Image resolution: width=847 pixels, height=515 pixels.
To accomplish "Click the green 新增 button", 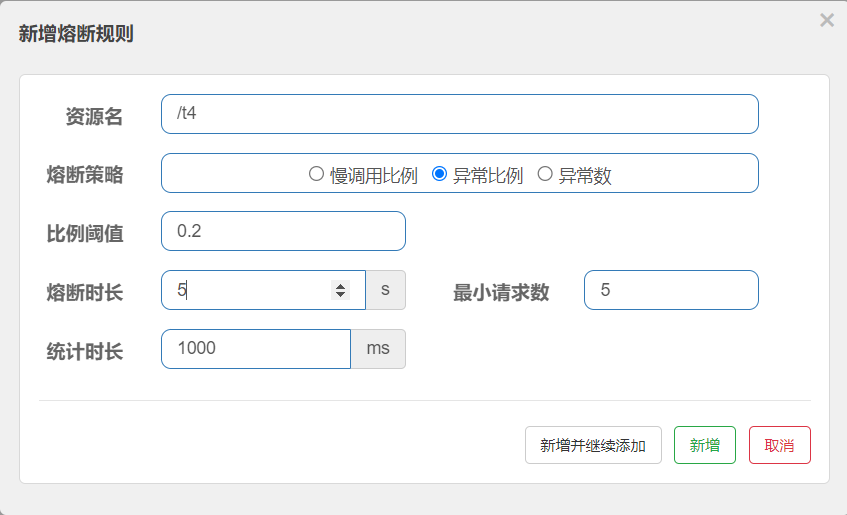I will point(705,445).
